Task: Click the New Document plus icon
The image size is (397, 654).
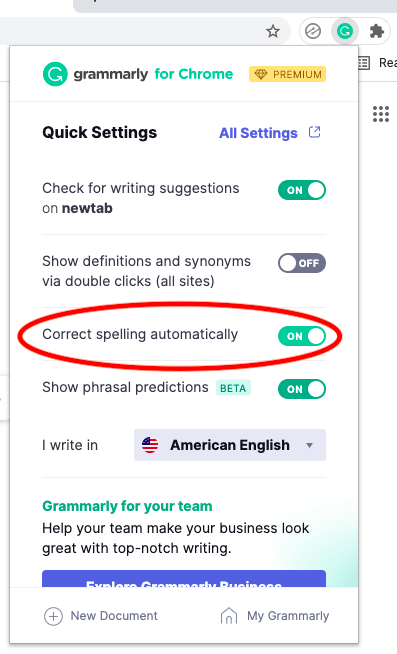Action: pos(53,616)
